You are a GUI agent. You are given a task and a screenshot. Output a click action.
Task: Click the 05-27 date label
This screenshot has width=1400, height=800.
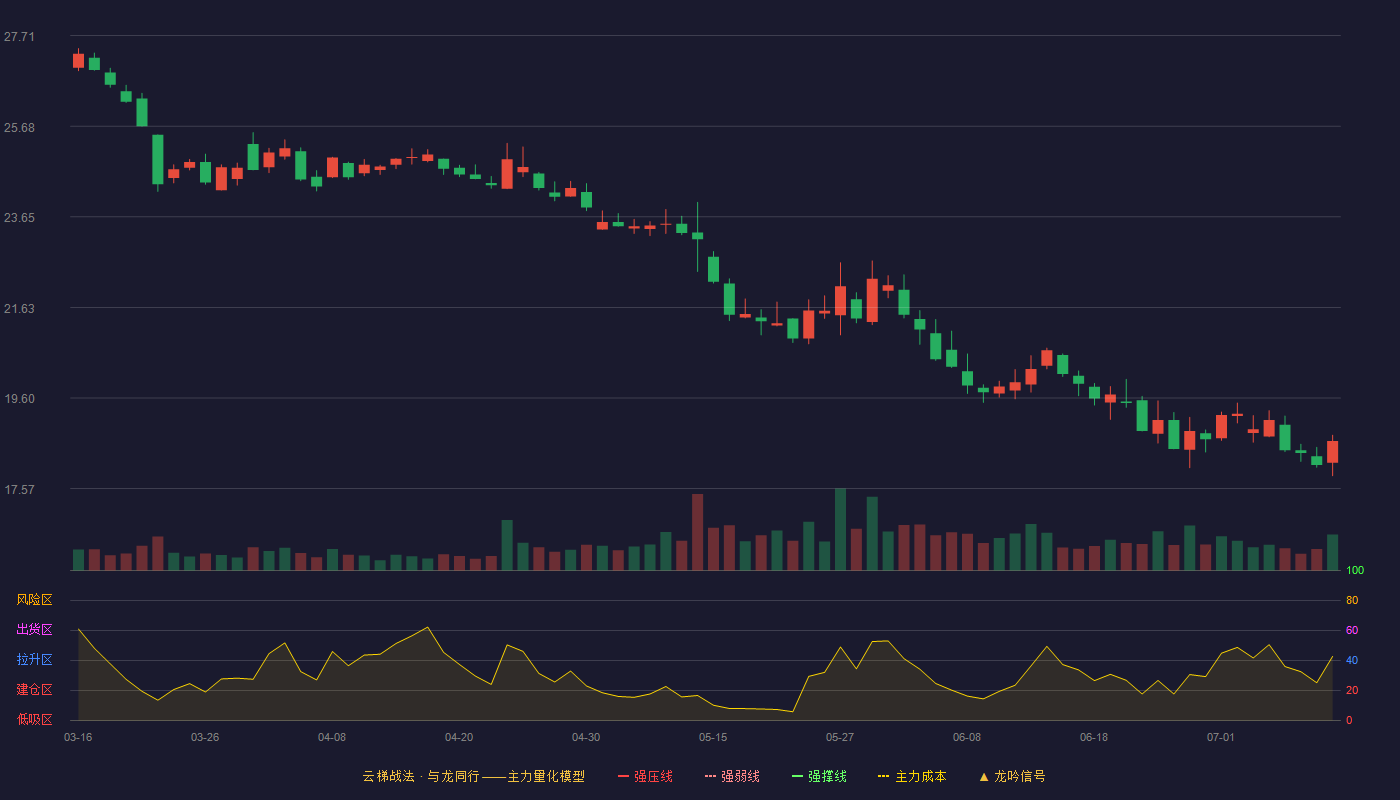tap(840, 737)
